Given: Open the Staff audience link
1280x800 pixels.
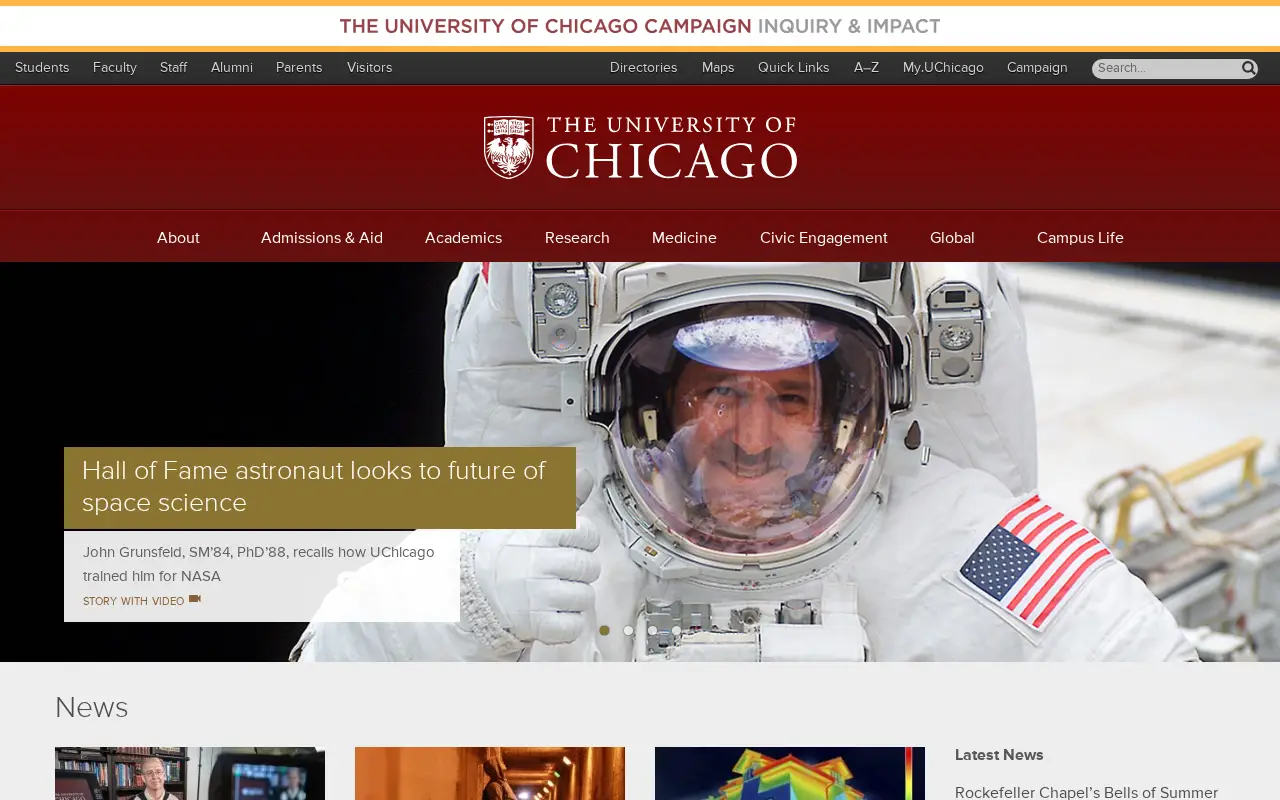Looking at the screenshot, I should tap(174, 67).
